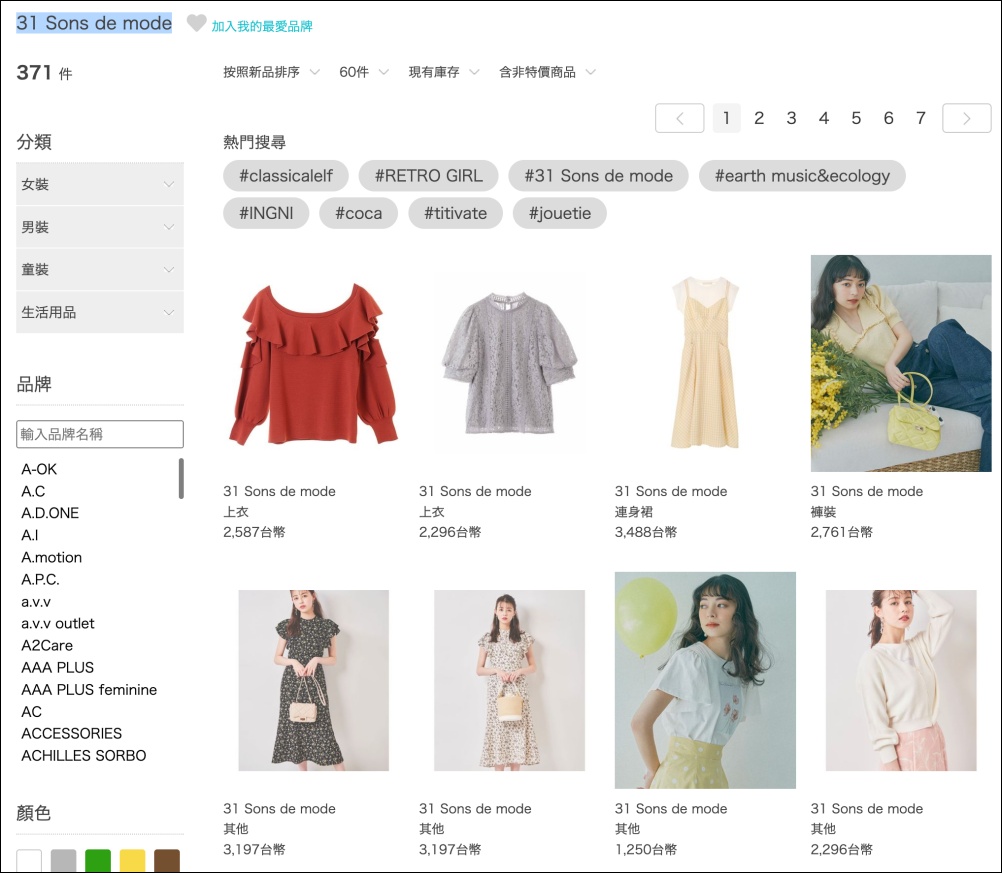
Task: Click the heart favorite brand icon
Action: (196, 23)
